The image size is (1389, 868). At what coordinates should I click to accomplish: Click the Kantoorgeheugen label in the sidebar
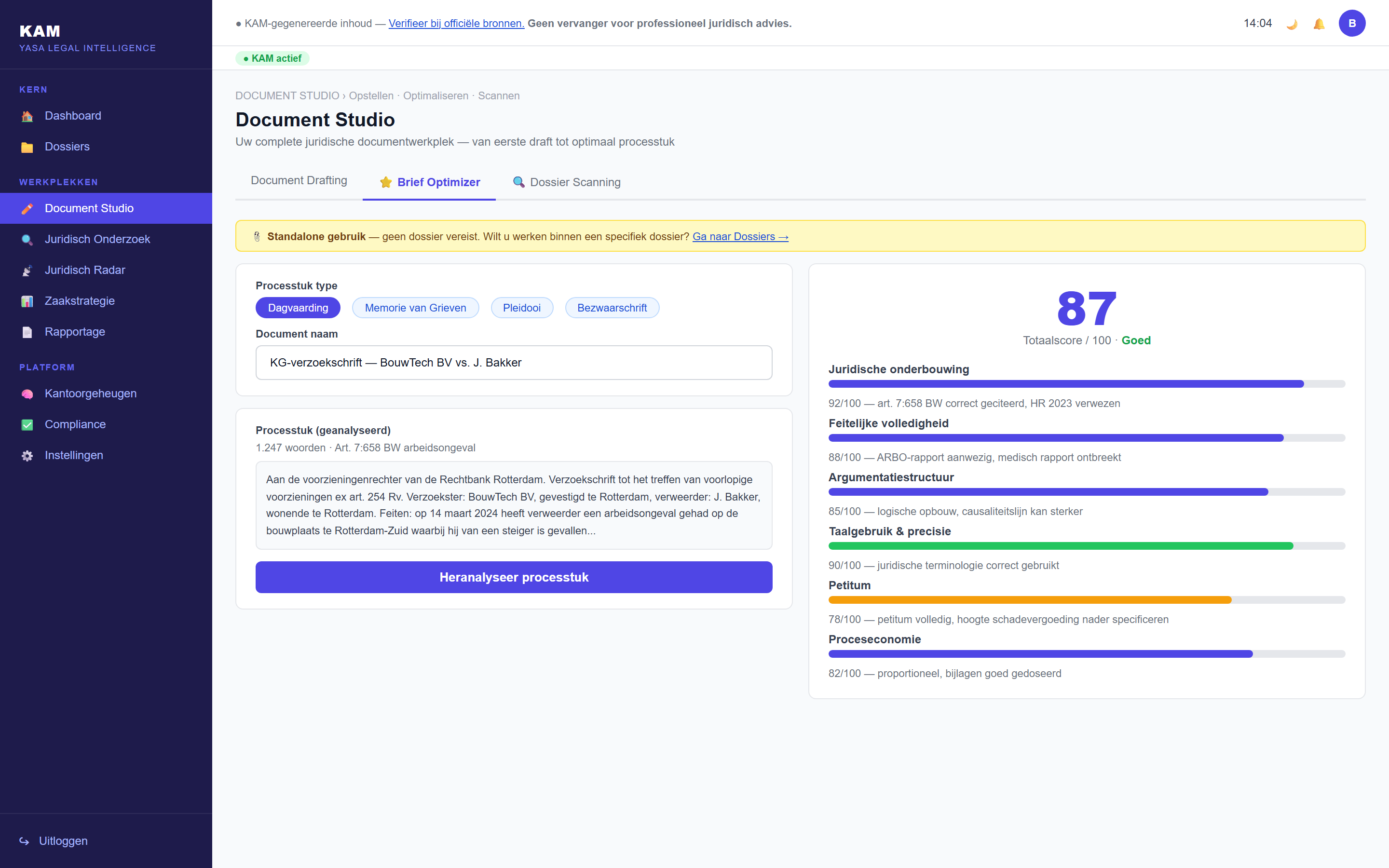pyautogui.click(x=91, y=394)
